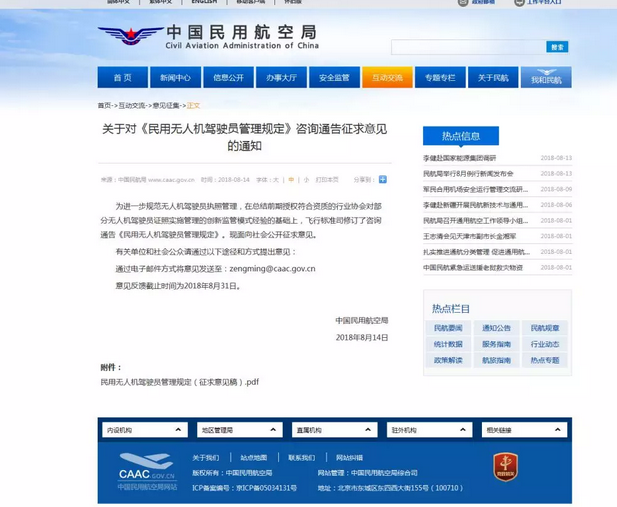Click the red government badge in footer
617x507 pixels.
[x=505, y=466]
